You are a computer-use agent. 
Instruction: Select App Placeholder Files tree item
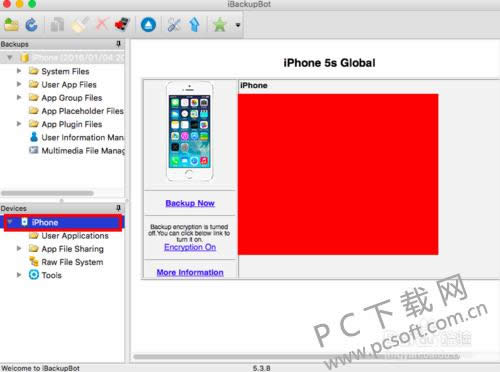pos(82,111)
